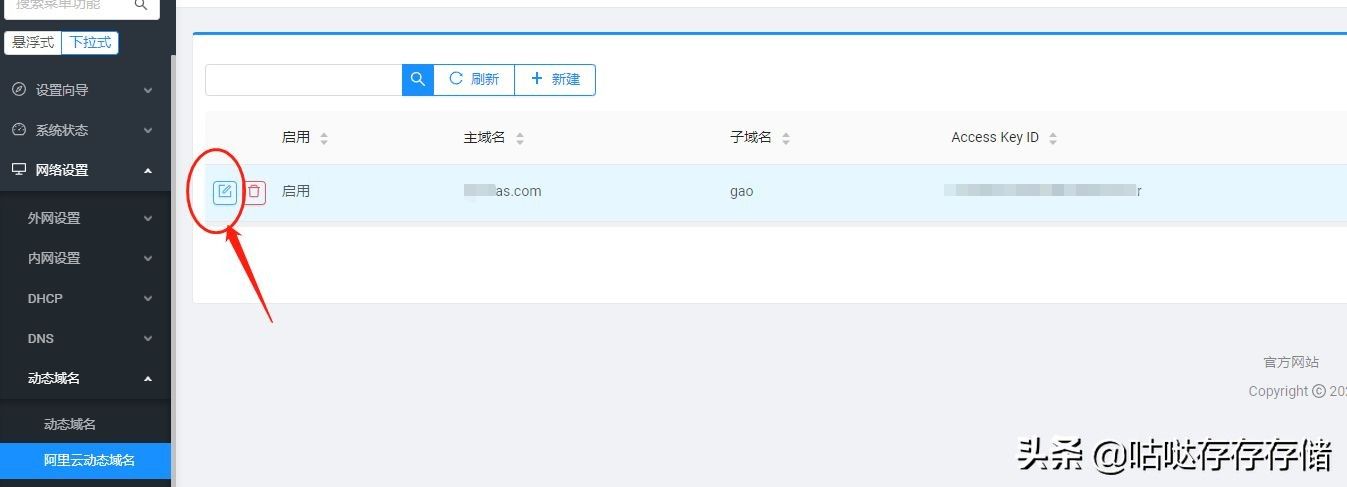
Task: Open the 动态域名 submenu page
Action: [x=70, y=424]
